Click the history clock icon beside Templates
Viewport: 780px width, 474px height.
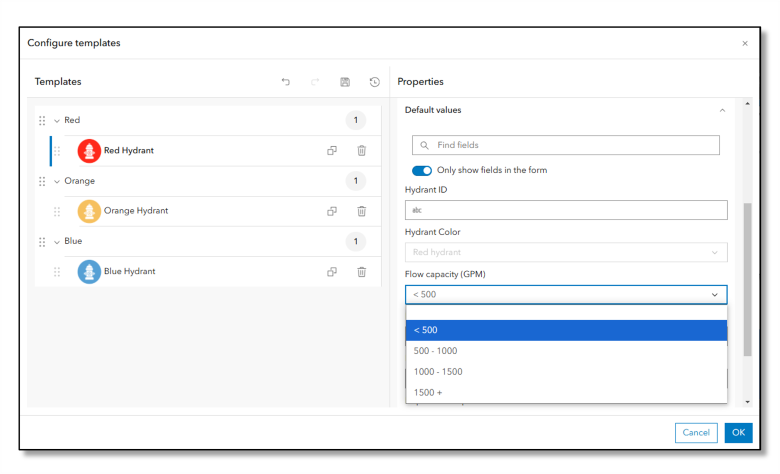click(375, 82)
